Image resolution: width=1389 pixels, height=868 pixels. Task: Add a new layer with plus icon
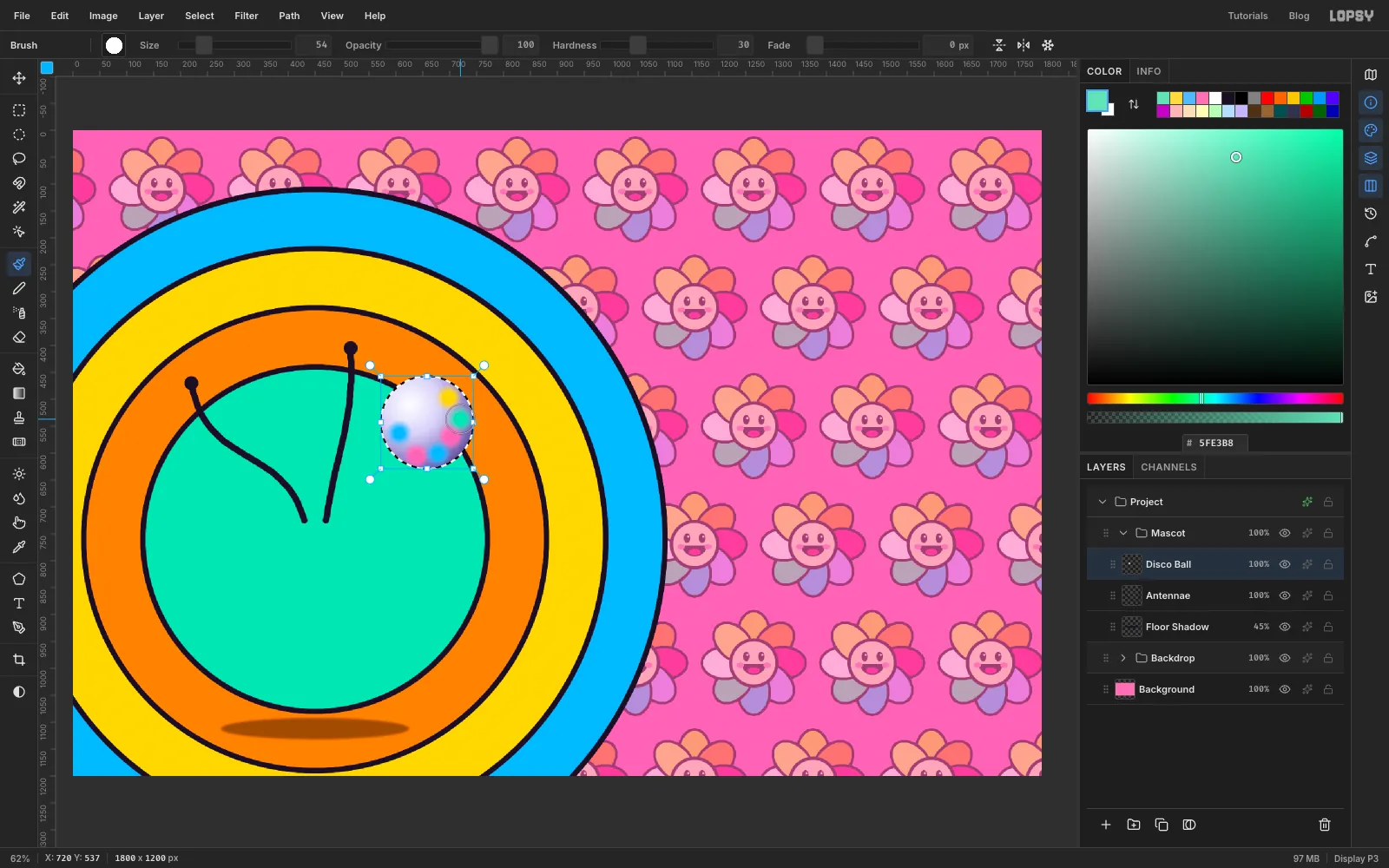(1106, 825)
